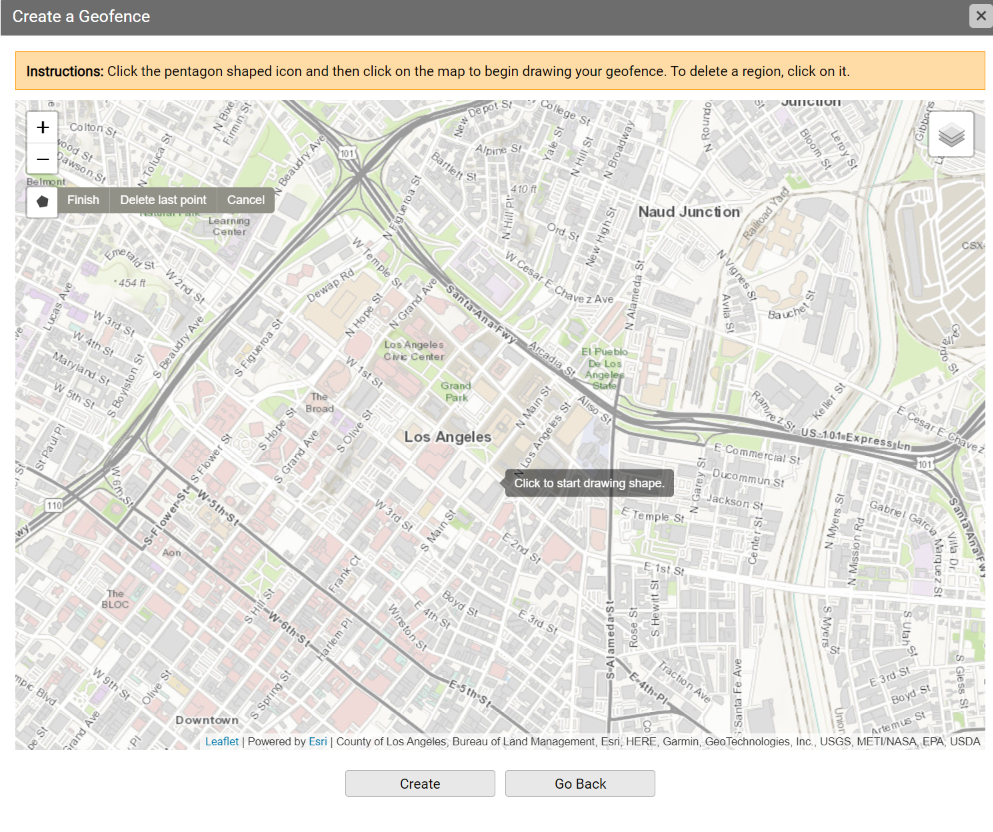
Task: Click the Downtown map label
Action: [x=207, y=721]
